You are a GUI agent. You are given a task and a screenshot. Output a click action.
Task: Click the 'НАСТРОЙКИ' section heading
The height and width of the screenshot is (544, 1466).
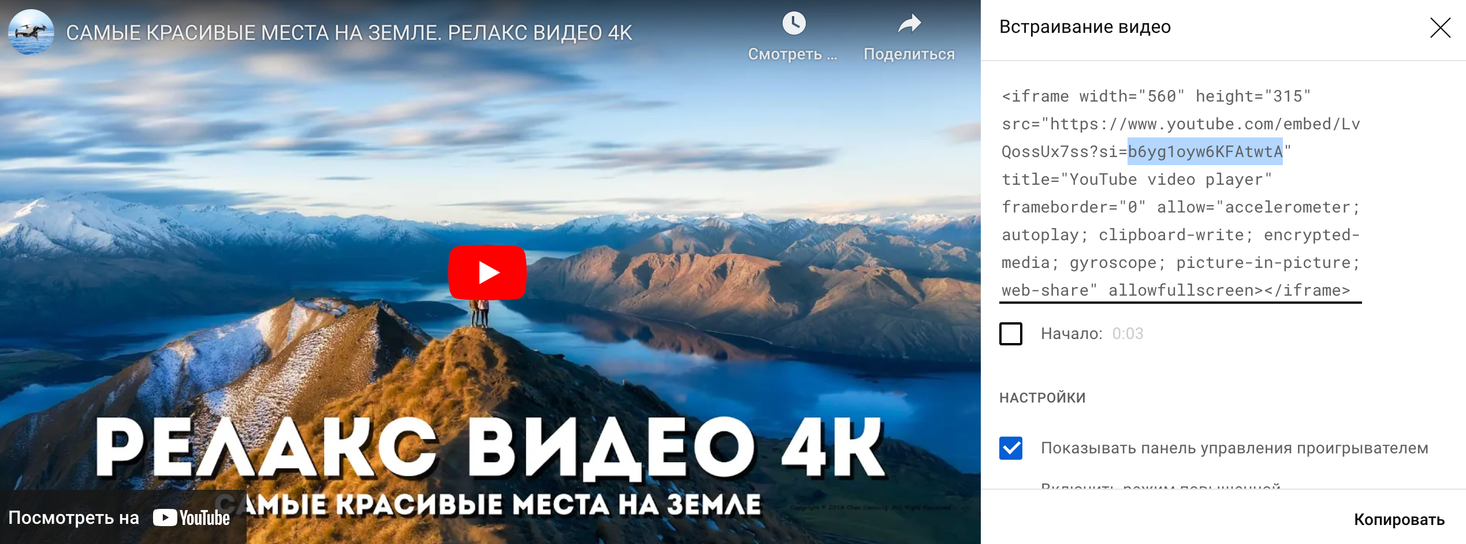coord(1042,398)
